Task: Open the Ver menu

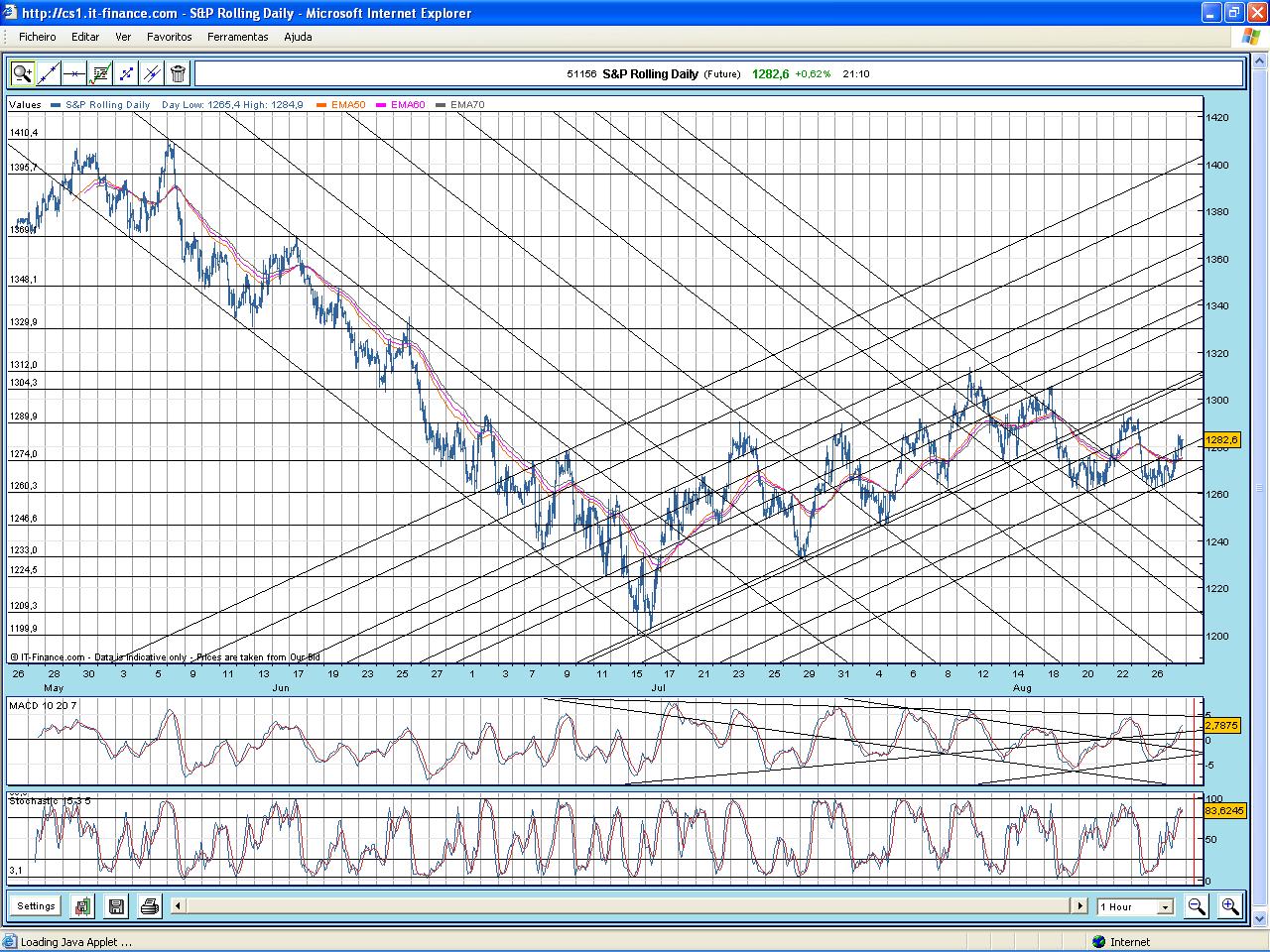Action: (123, 37)
